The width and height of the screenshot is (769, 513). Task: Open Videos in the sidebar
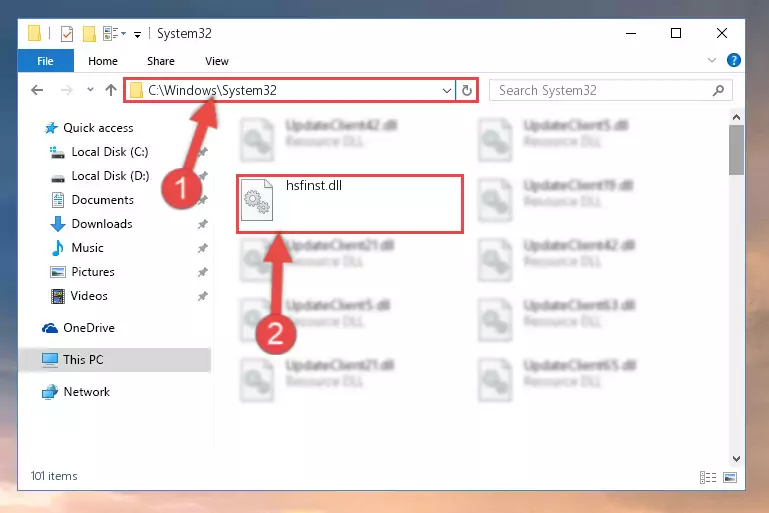[x=89, y=296]
